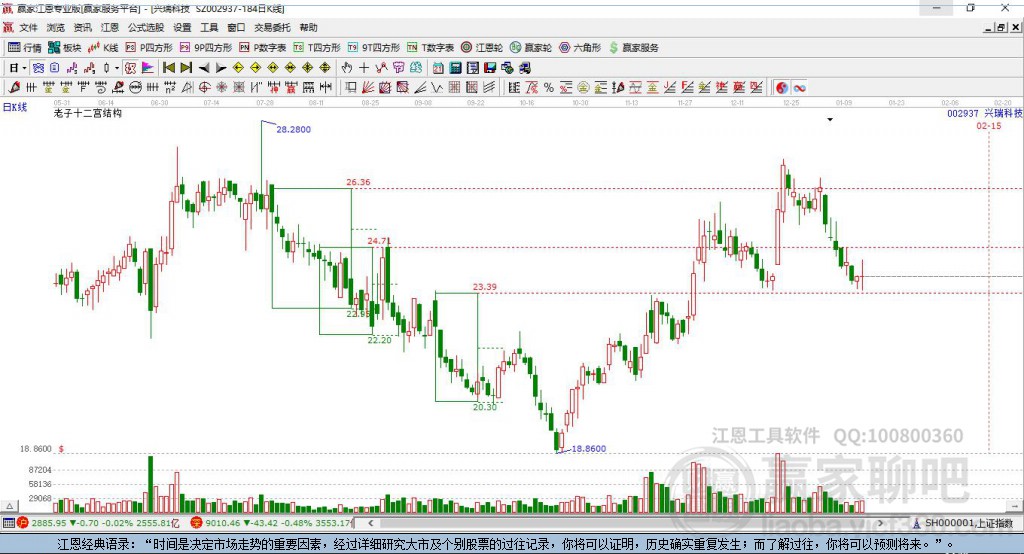
Task: Toggle the red-blue infinity symbol icon
Action: (799, 88)
